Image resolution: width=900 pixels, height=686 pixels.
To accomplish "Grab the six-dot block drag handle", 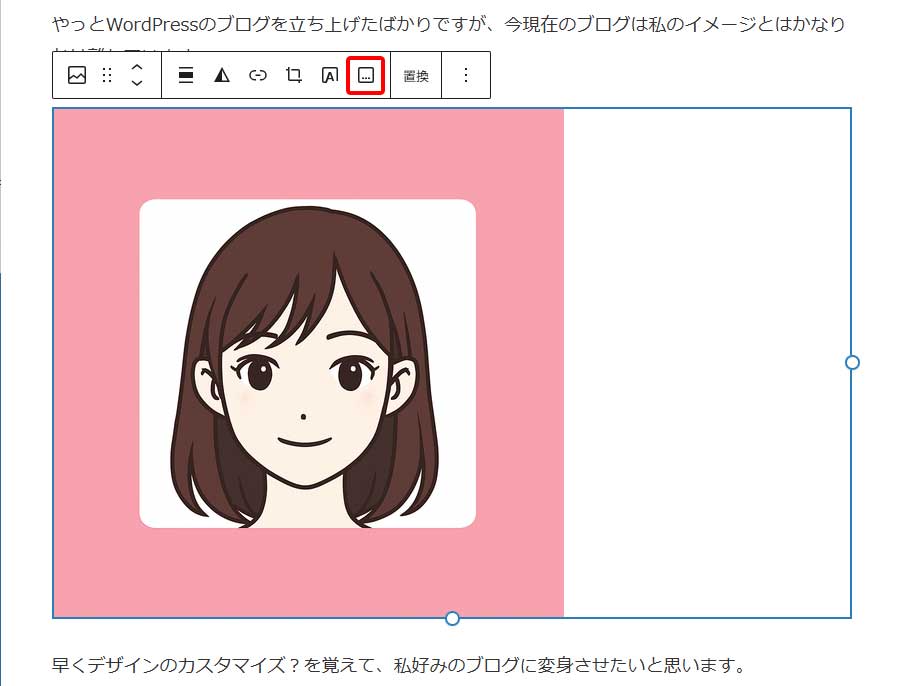I will [108, 75].
